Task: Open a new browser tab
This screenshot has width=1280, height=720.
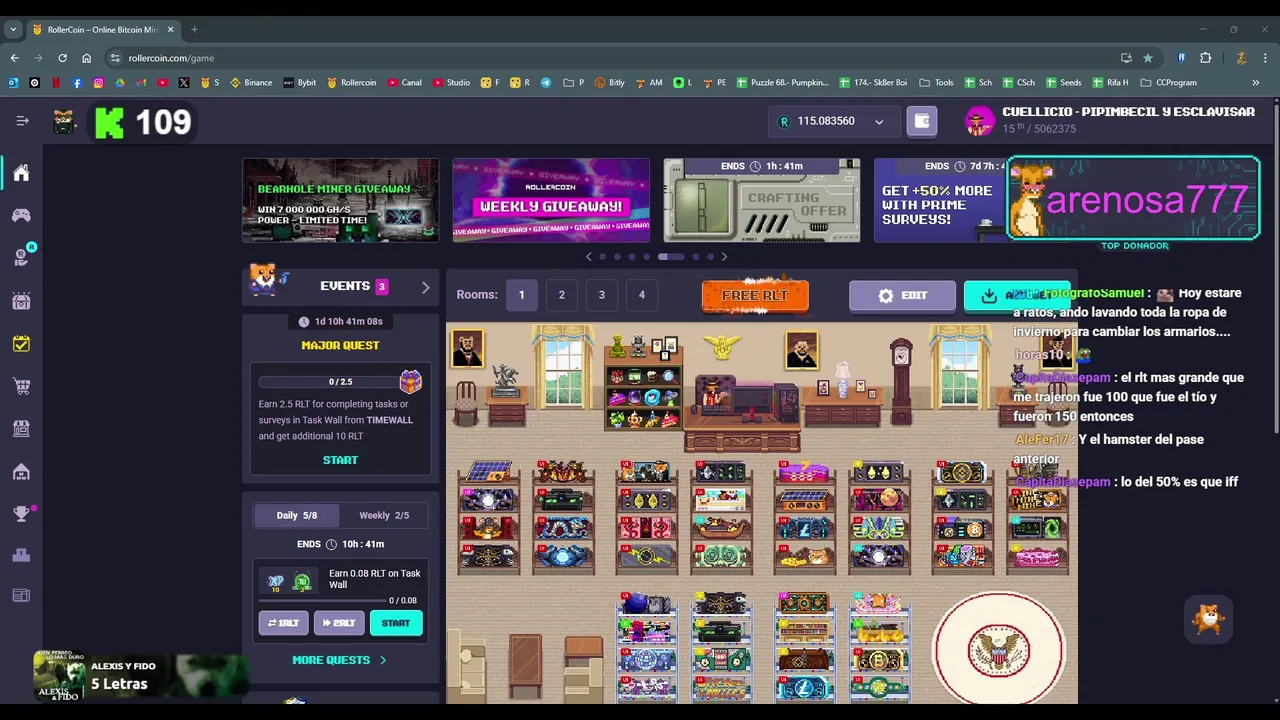Action: pos(194,30)
